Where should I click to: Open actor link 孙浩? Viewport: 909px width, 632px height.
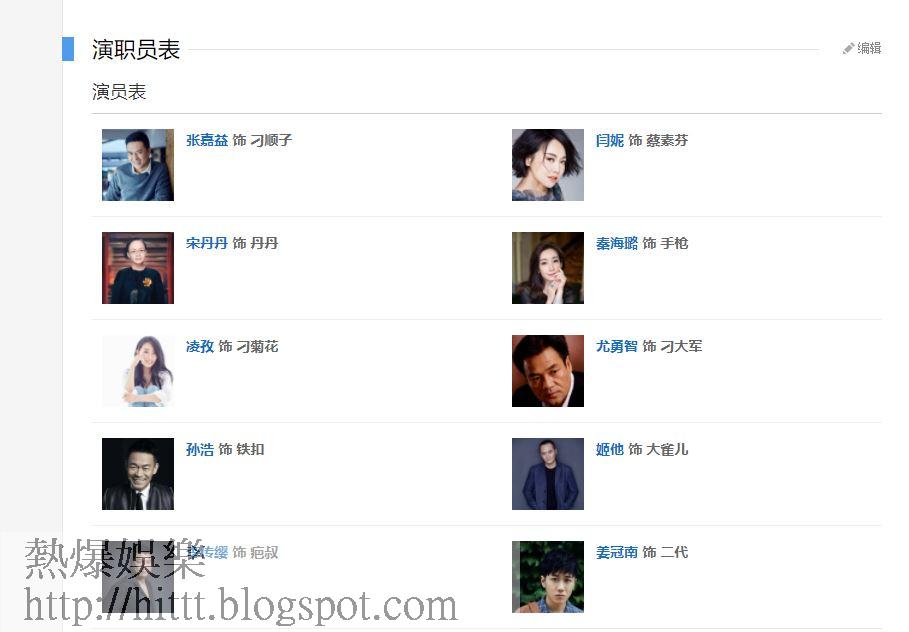click(x=200, y=449)
